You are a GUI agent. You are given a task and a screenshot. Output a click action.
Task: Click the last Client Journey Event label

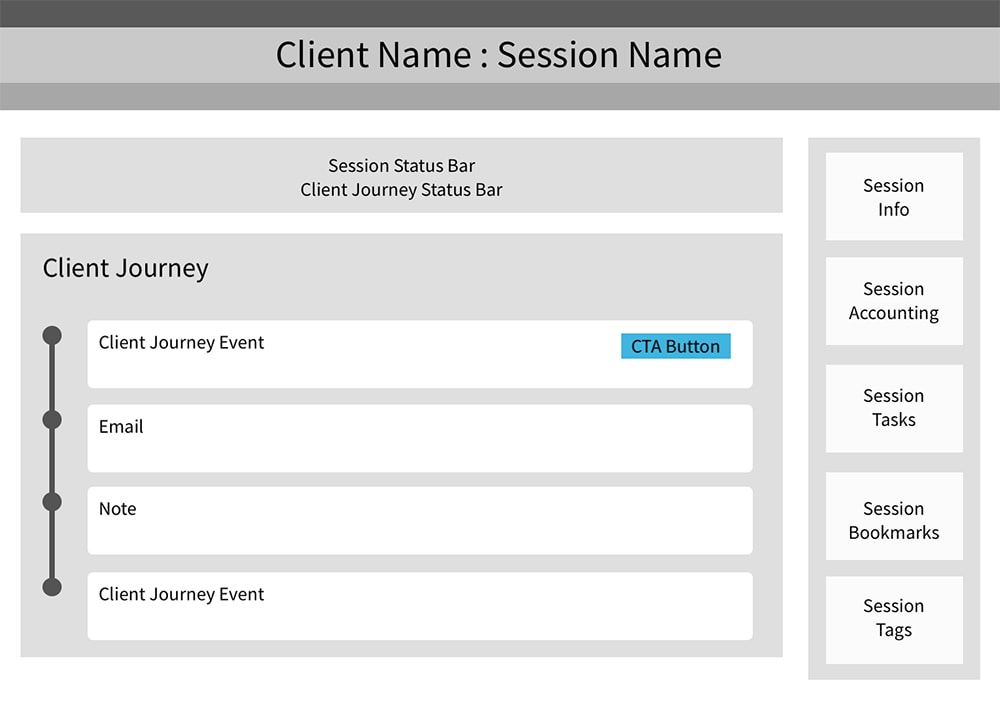point(181,595)
